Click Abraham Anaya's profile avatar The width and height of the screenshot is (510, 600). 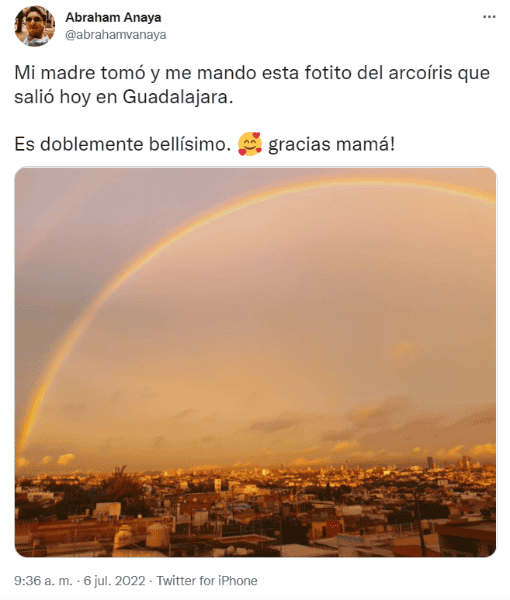35,26
